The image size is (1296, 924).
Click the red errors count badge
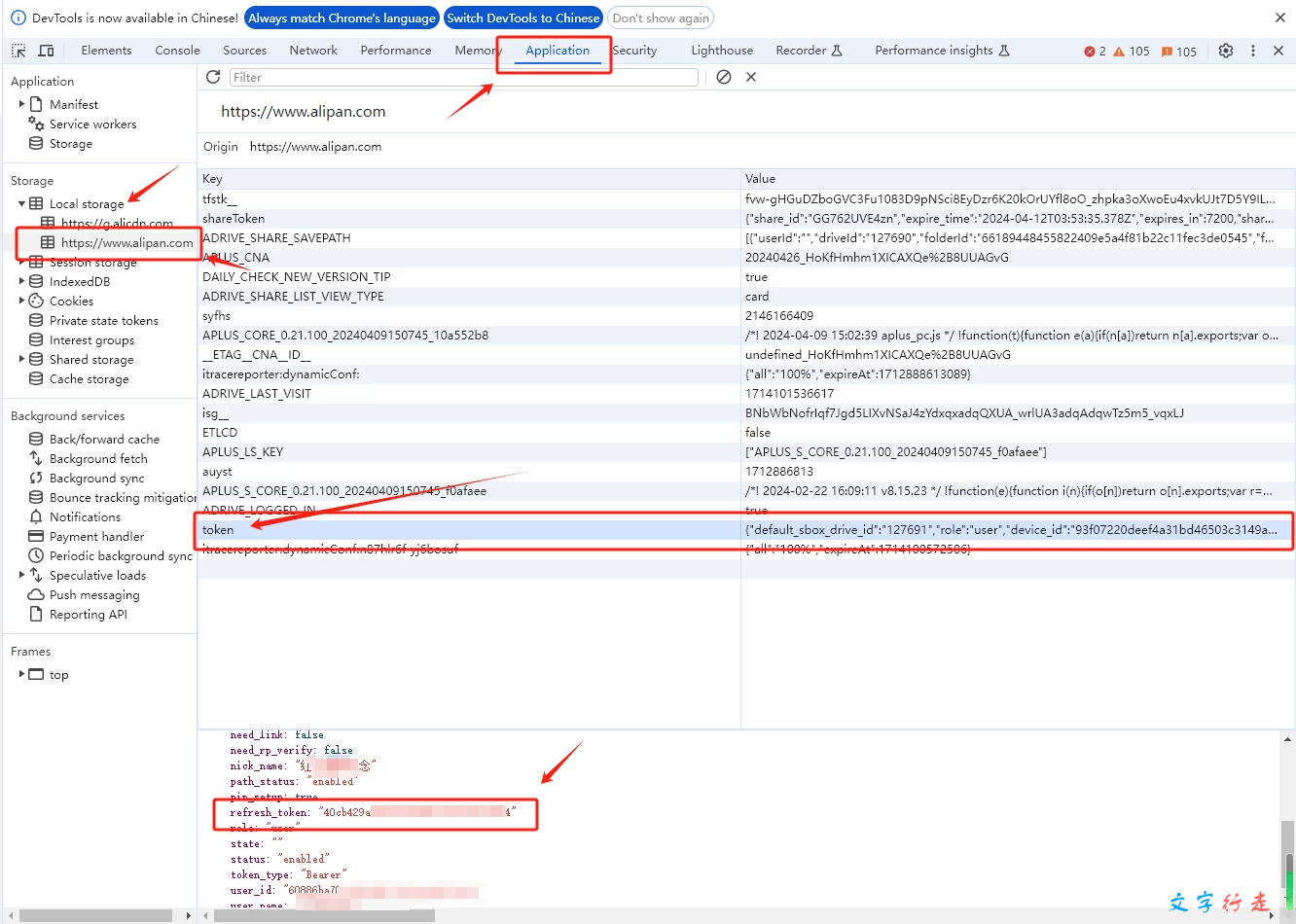1095,52
